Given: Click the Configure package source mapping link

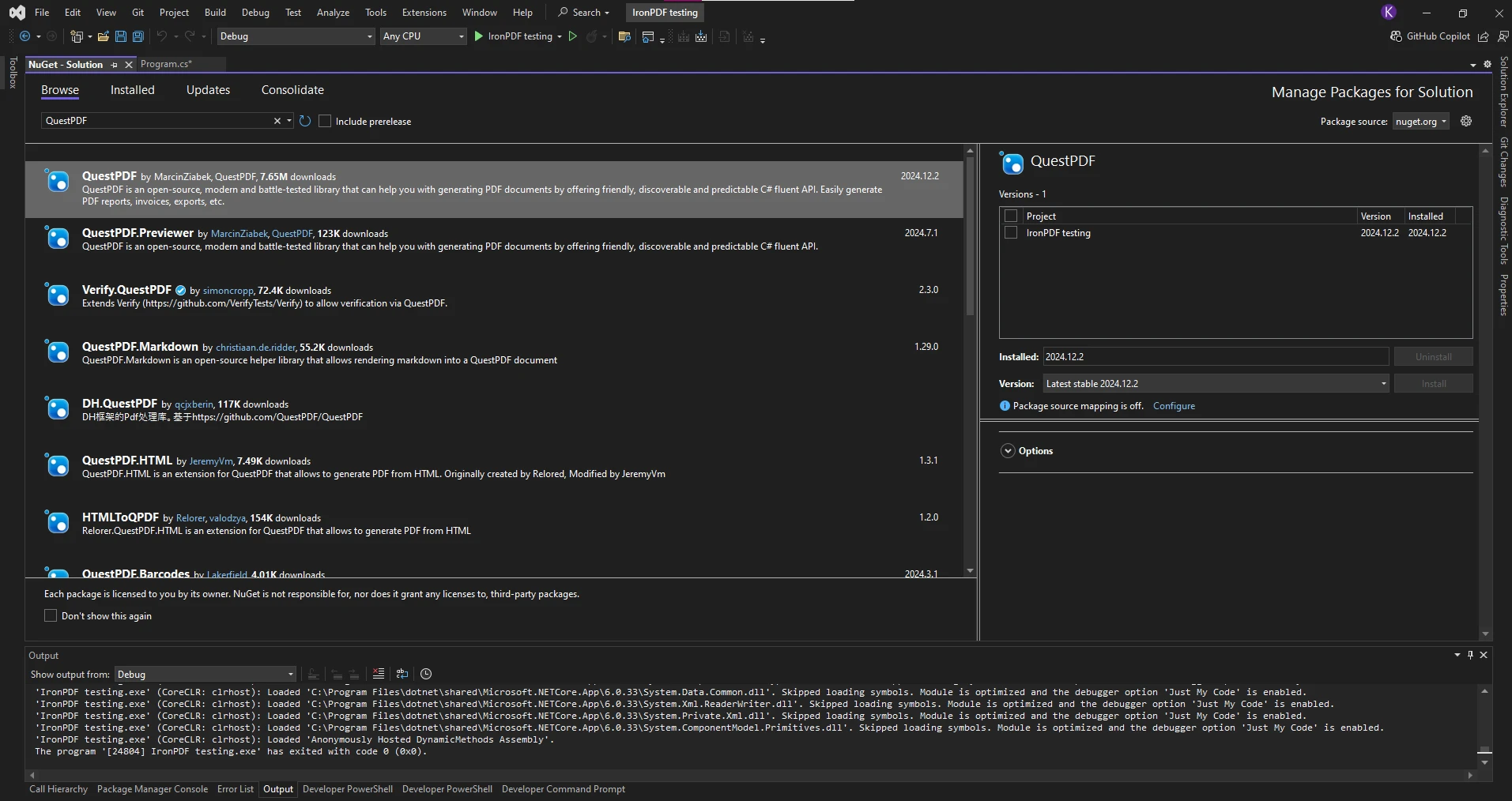Looking at the screenshot, I should coord(1174,406).
